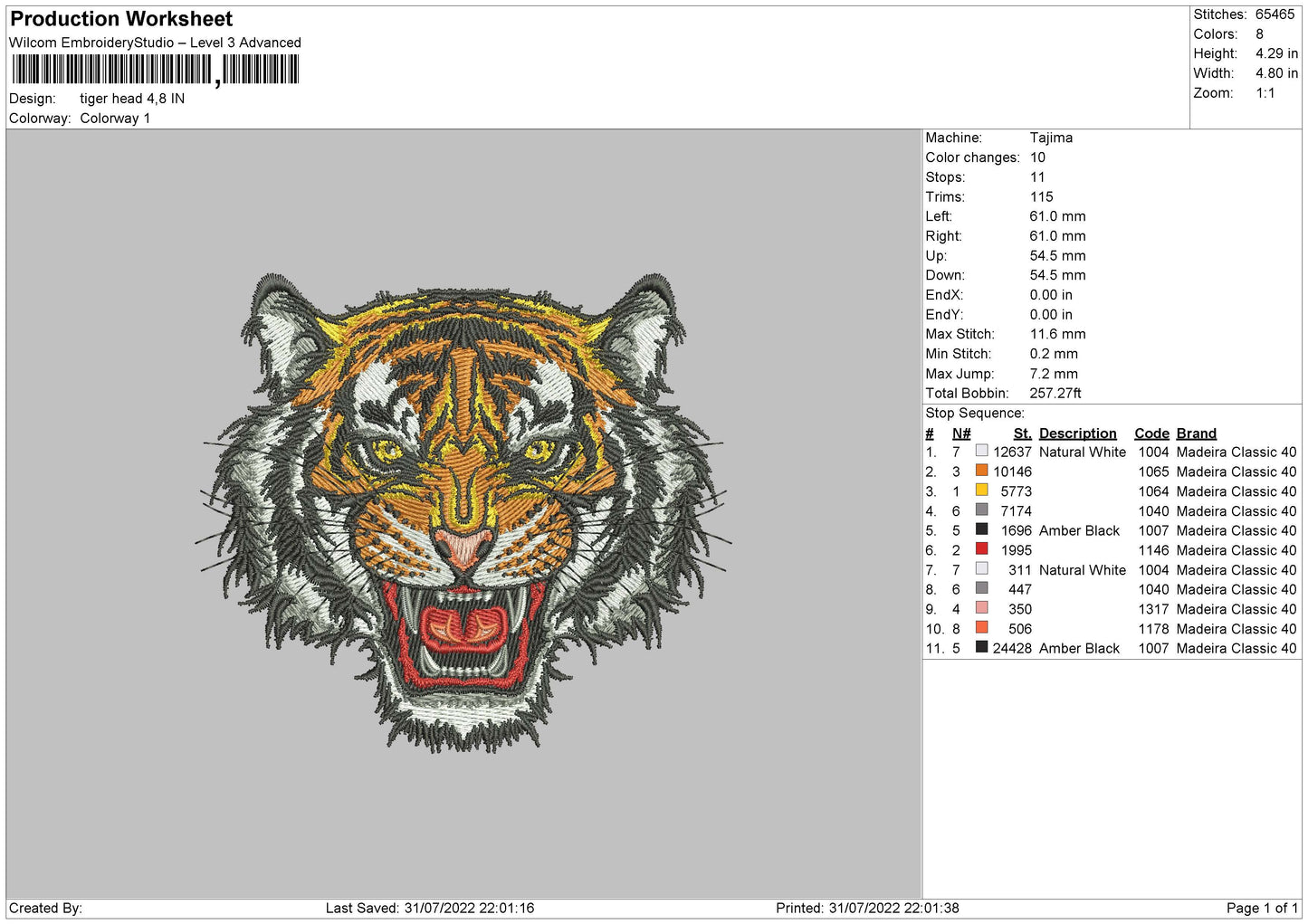Click the machine value 'Tajima'
Image resolution: width=1308 pixels, height=924 pixels.
click(1051, 138)
